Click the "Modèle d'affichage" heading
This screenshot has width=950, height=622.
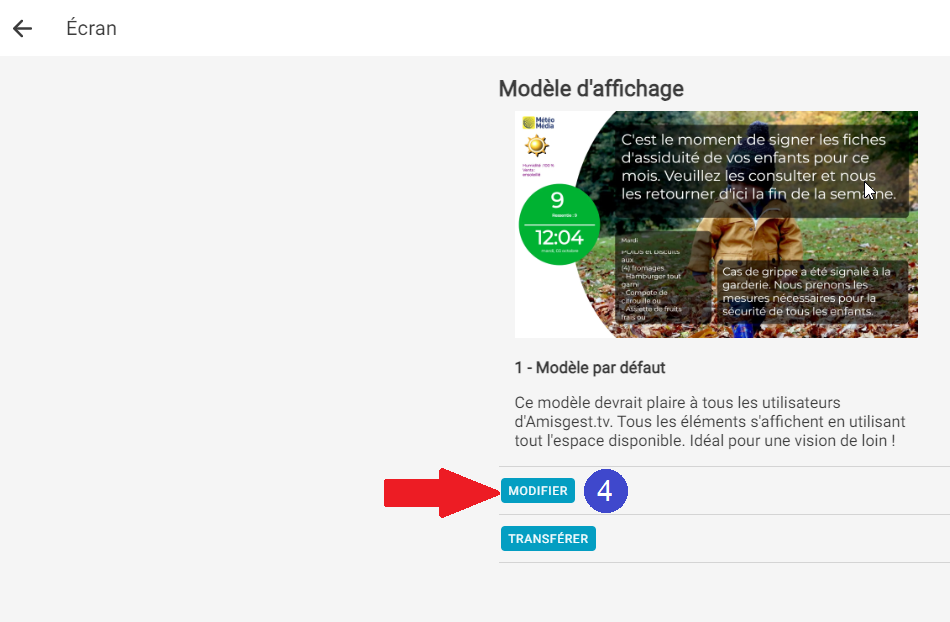(x=591, y=89)
